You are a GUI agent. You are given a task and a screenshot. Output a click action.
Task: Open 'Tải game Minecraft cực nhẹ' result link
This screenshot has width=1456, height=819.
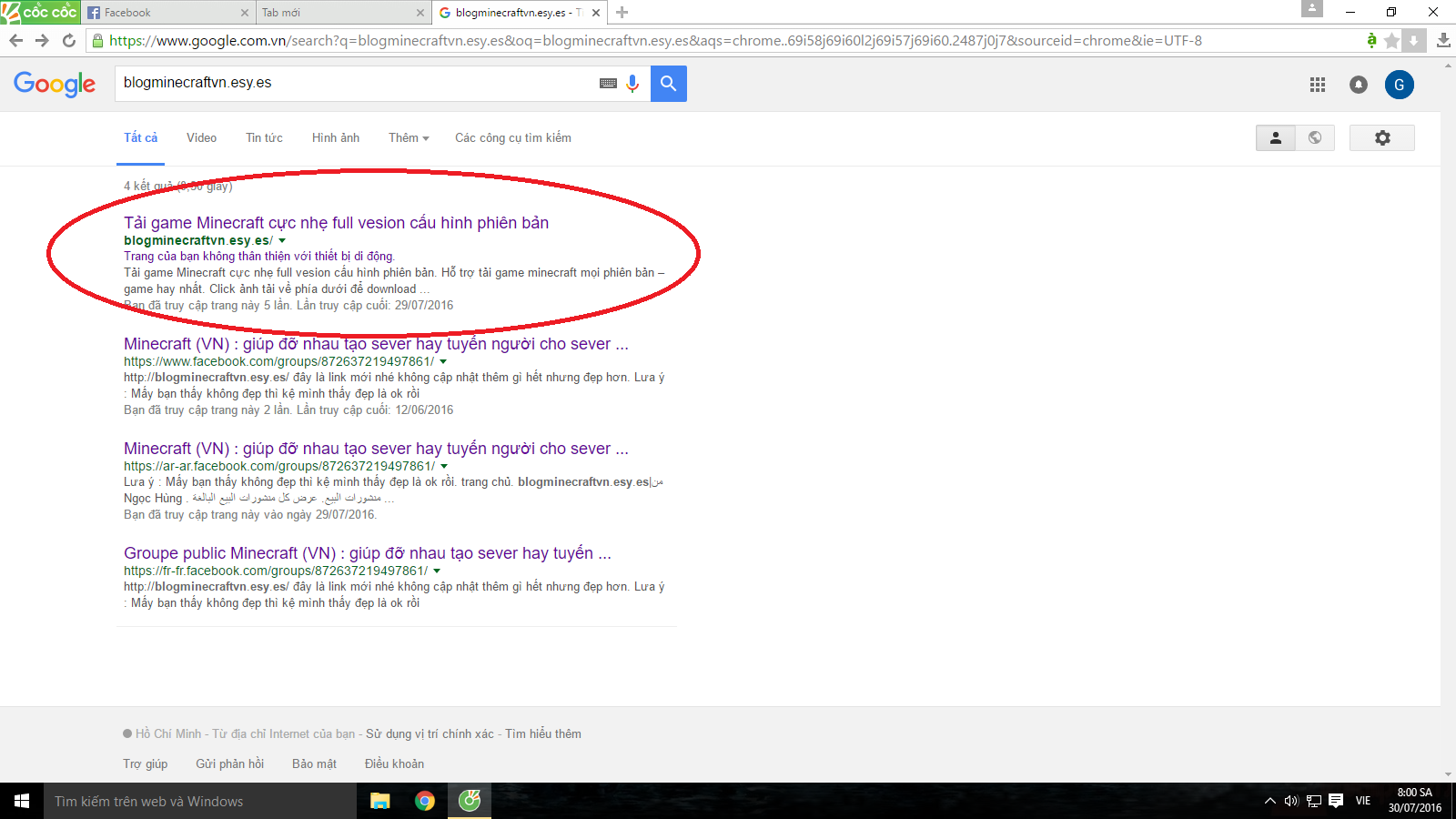[x=337, y=223]
